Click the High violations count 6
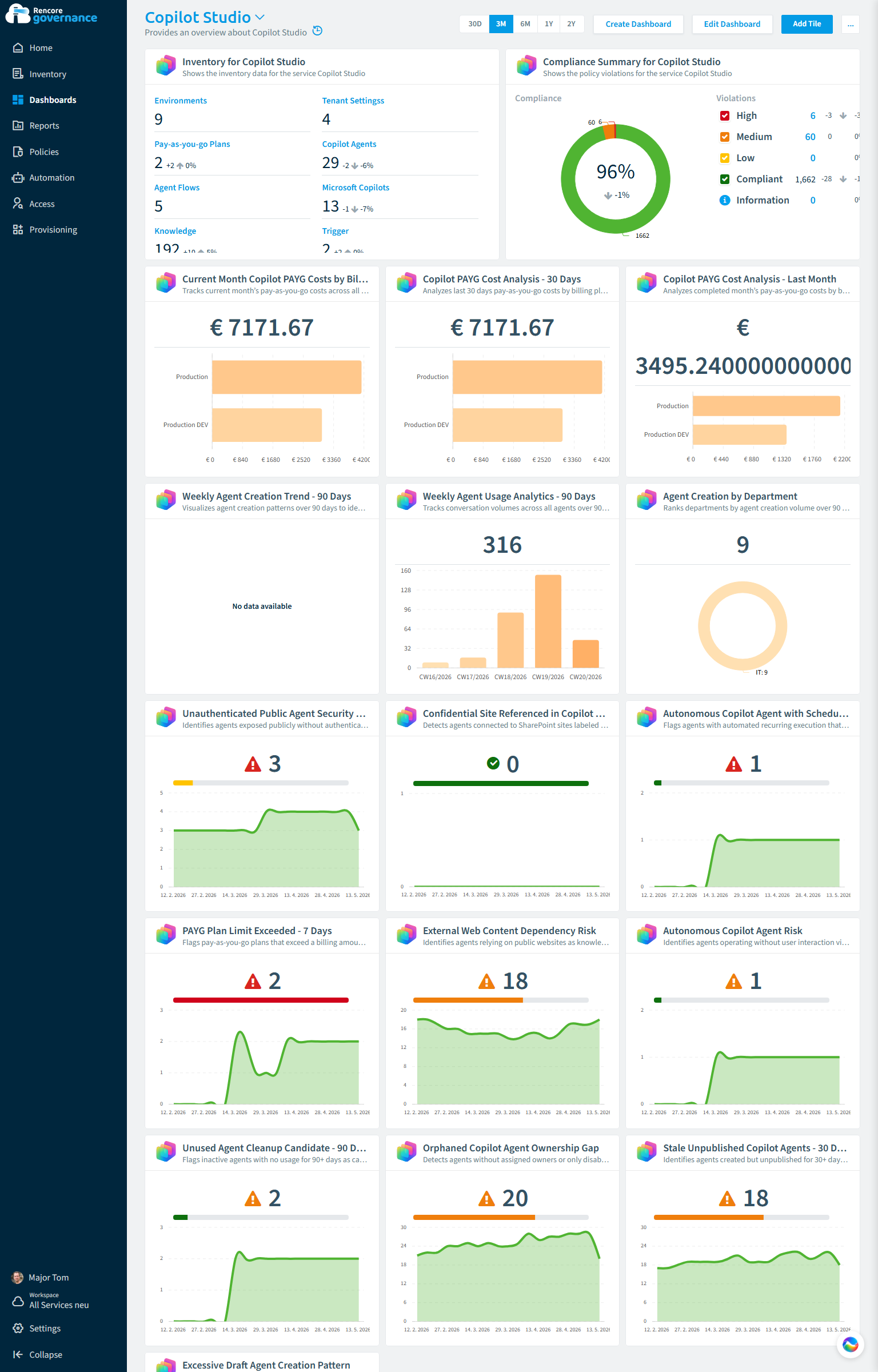The width and height of the screenshot is (878, 1372). 812,115
